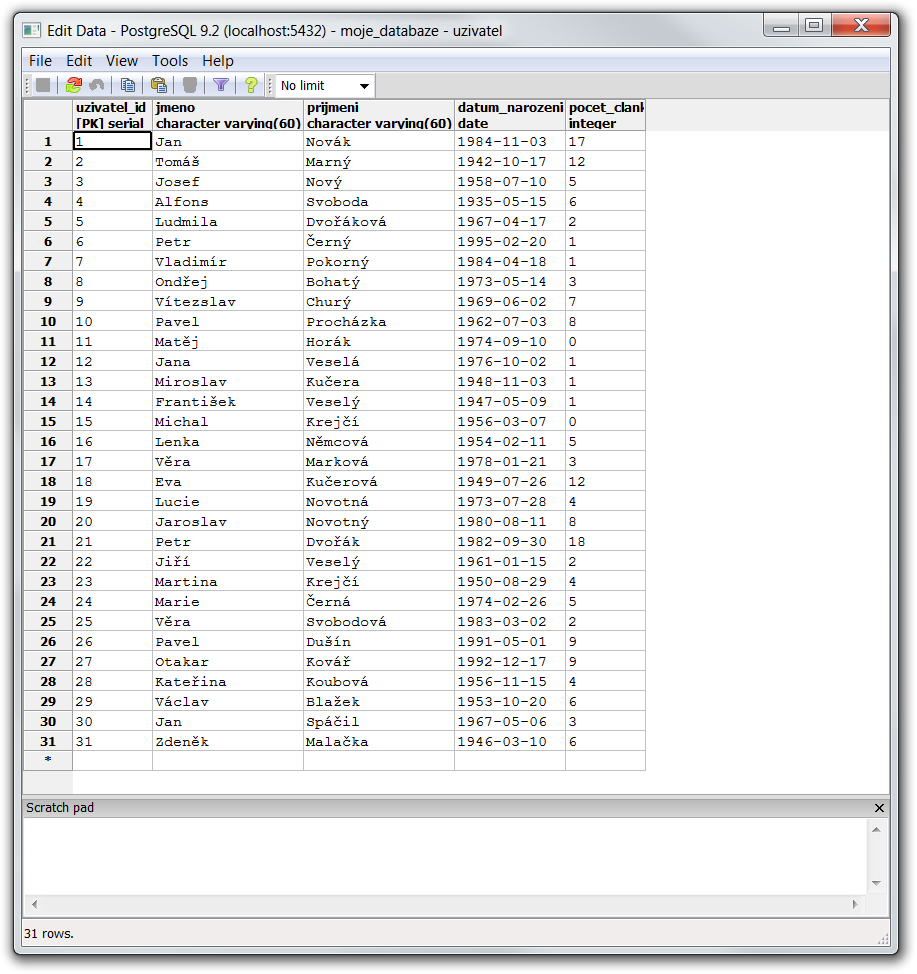
Task: Close the Scratch pad panel
Action: tap(879, 808)
